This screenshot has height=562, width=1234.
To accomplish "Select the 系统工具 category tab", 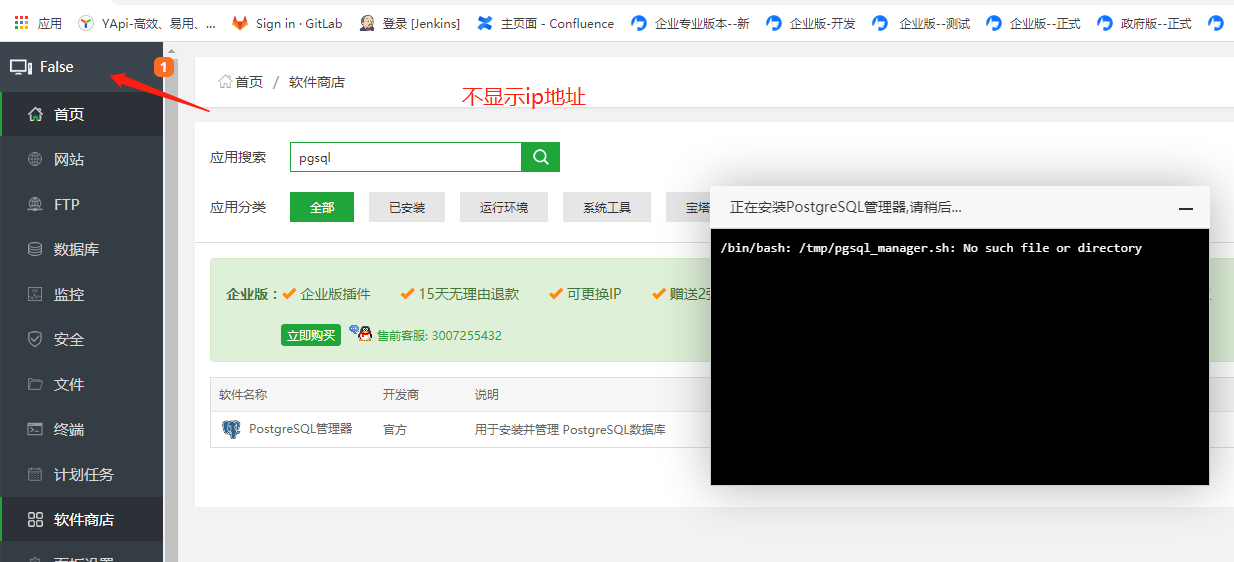I will (x=607, y=207).
